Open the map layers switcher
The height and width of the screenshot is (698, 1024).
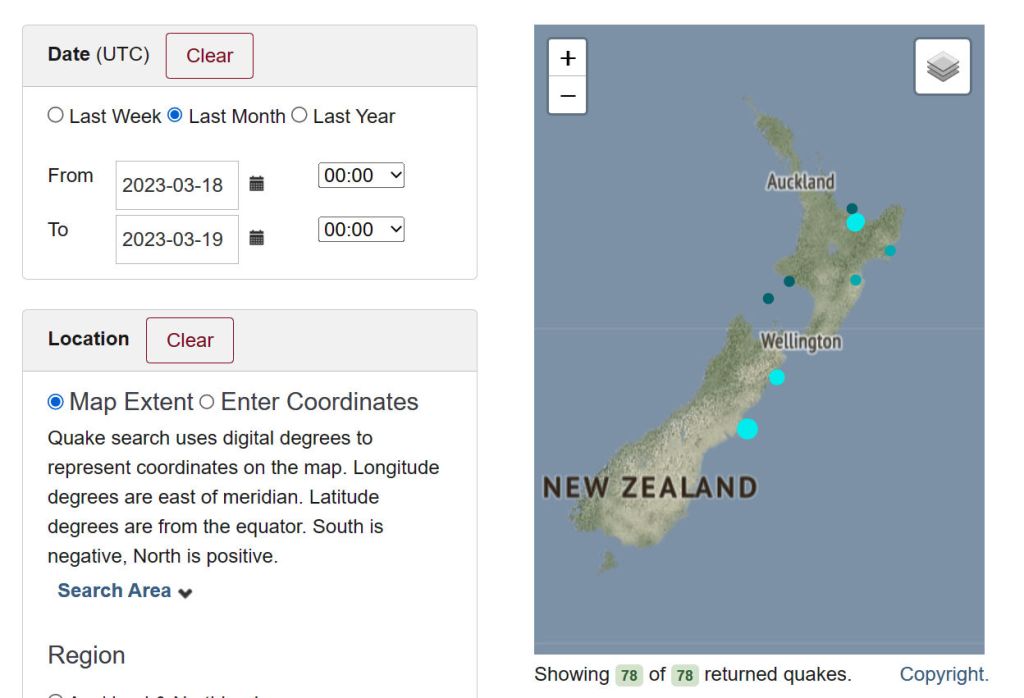pyautogui.click(x=942, y=67)
